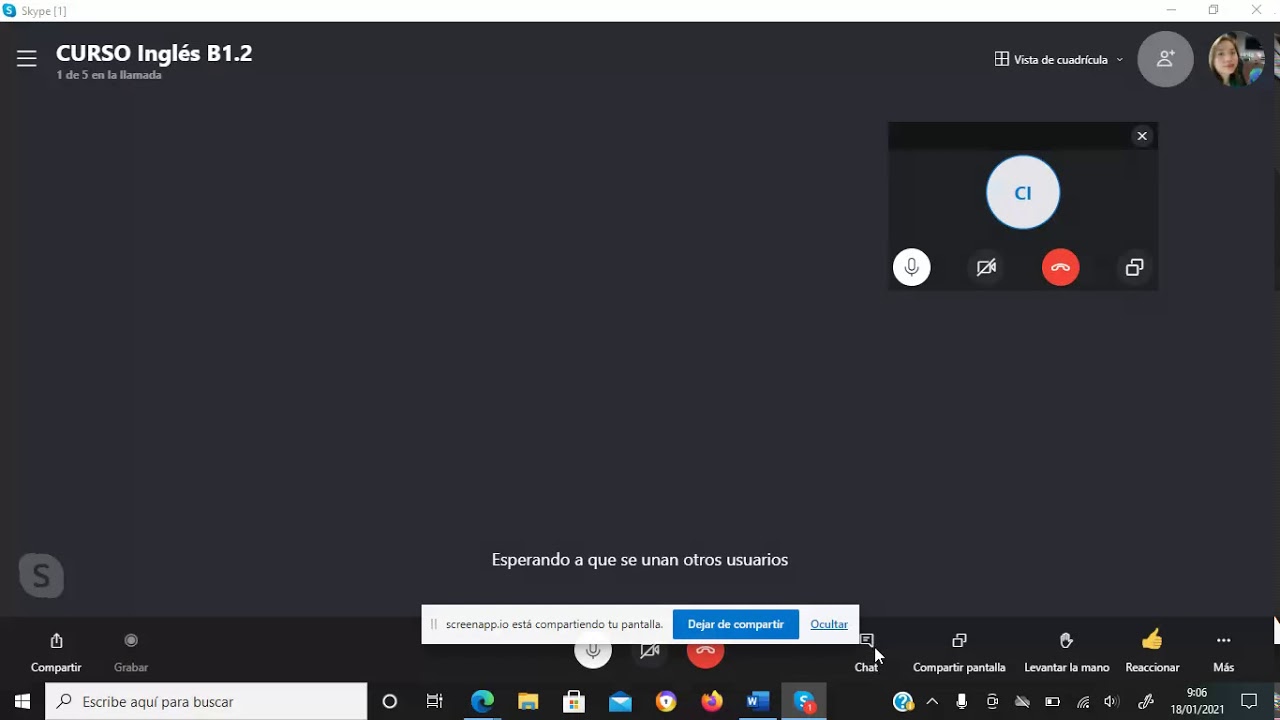Click the Windows taskbar search box
The height and width of the screenshot is (720, 1280).
click(206, 702)
